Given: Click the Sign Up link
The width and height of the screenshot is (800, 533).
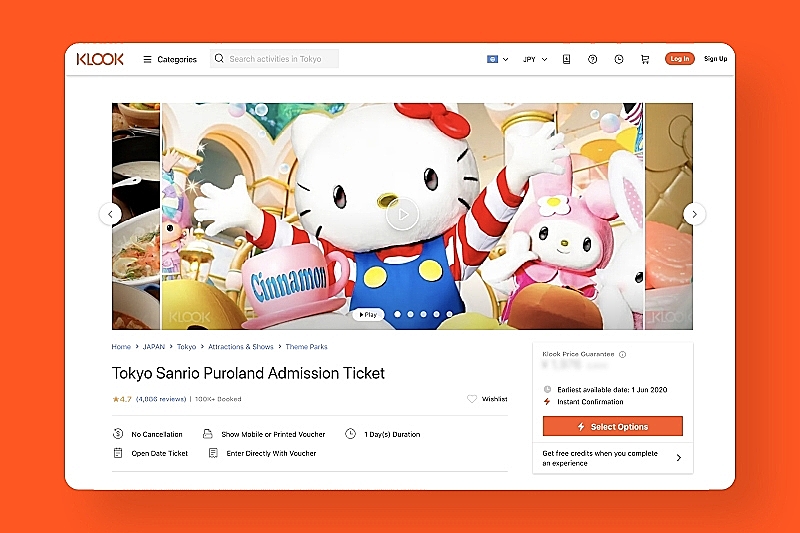Looking at the screenshot, I should coord(715,59).
